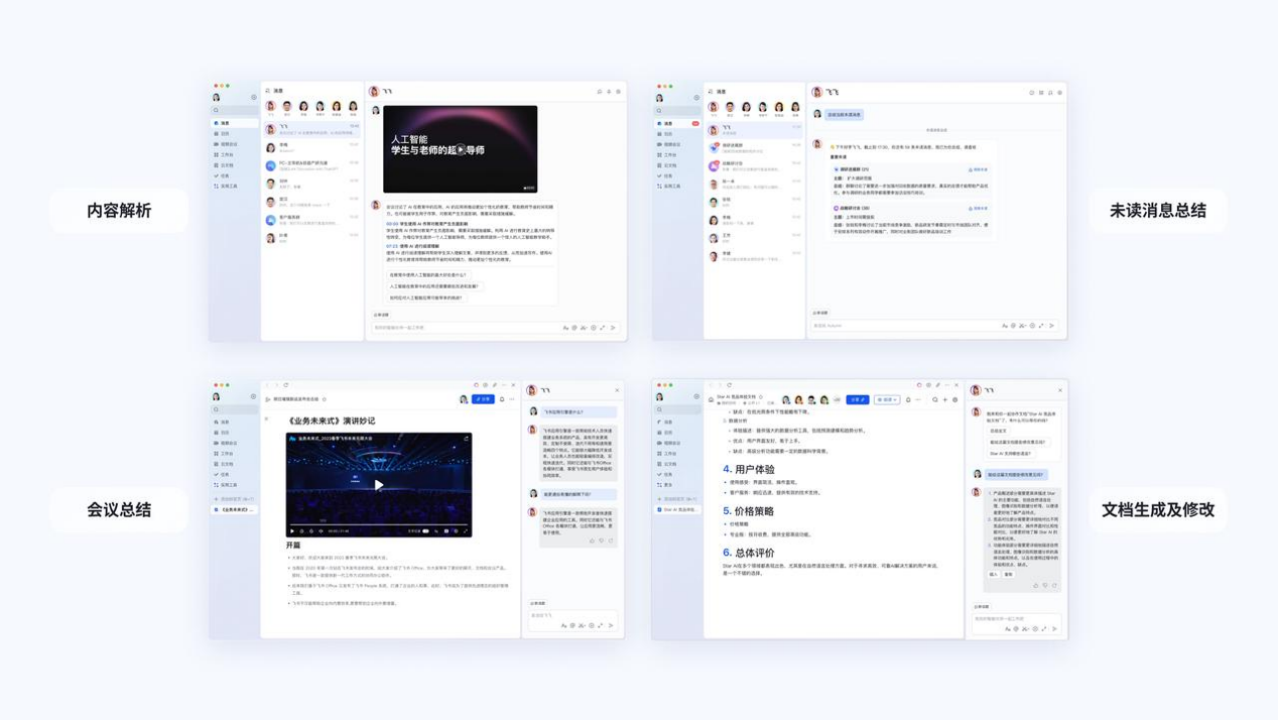Screen dimensions: 1278x720
Task: Focus message input box in 内容解析 window
Action: click(x=496, y=328)
